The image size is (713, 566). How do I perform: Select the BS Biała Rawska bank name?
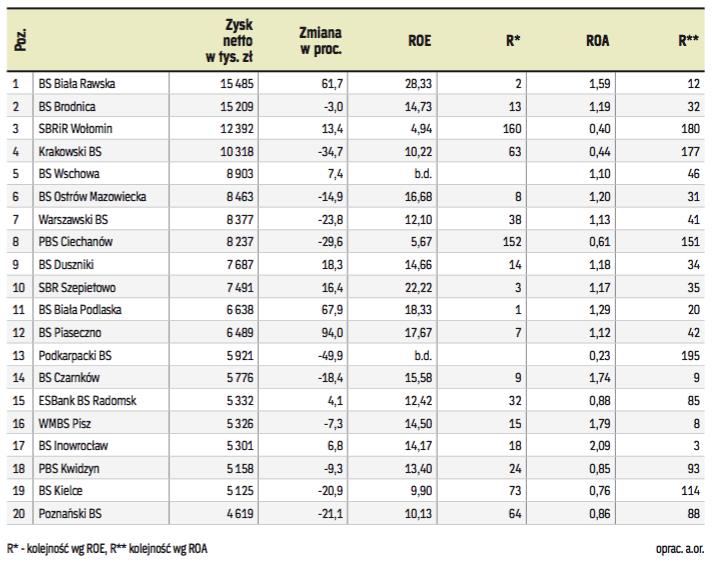tap(77, 84)
